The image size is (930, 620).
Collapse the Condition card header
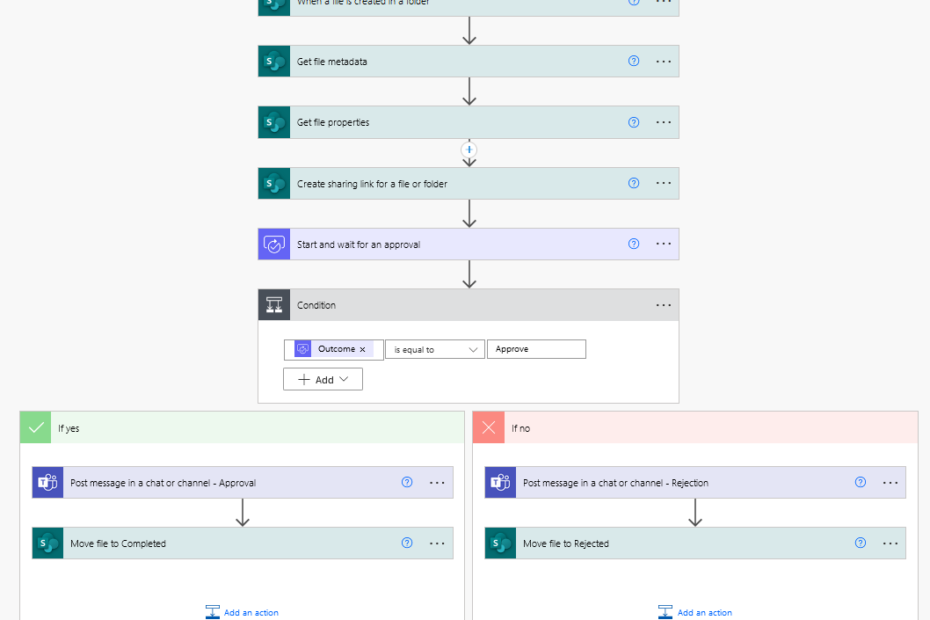[469, 305]
